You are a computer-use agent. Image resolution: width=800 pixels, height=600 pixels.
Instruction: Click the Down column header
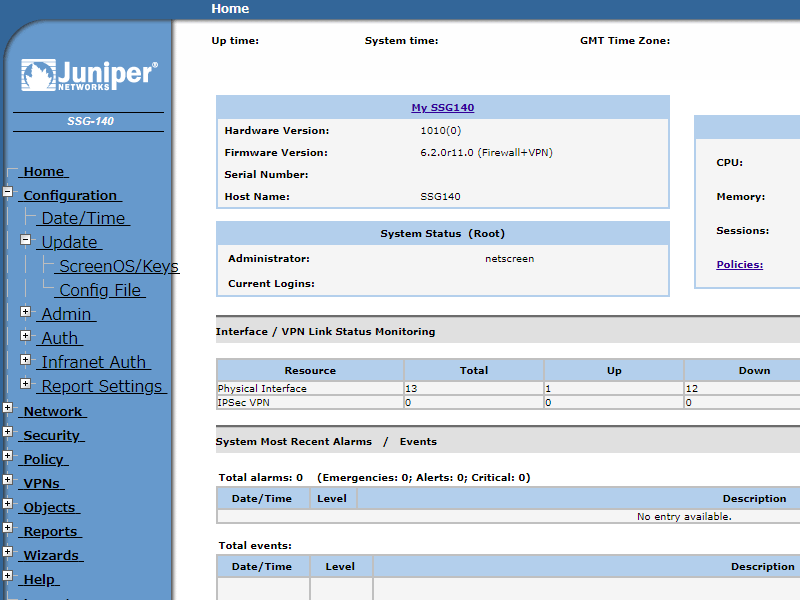pyautogui.click(x=755, y=370)
